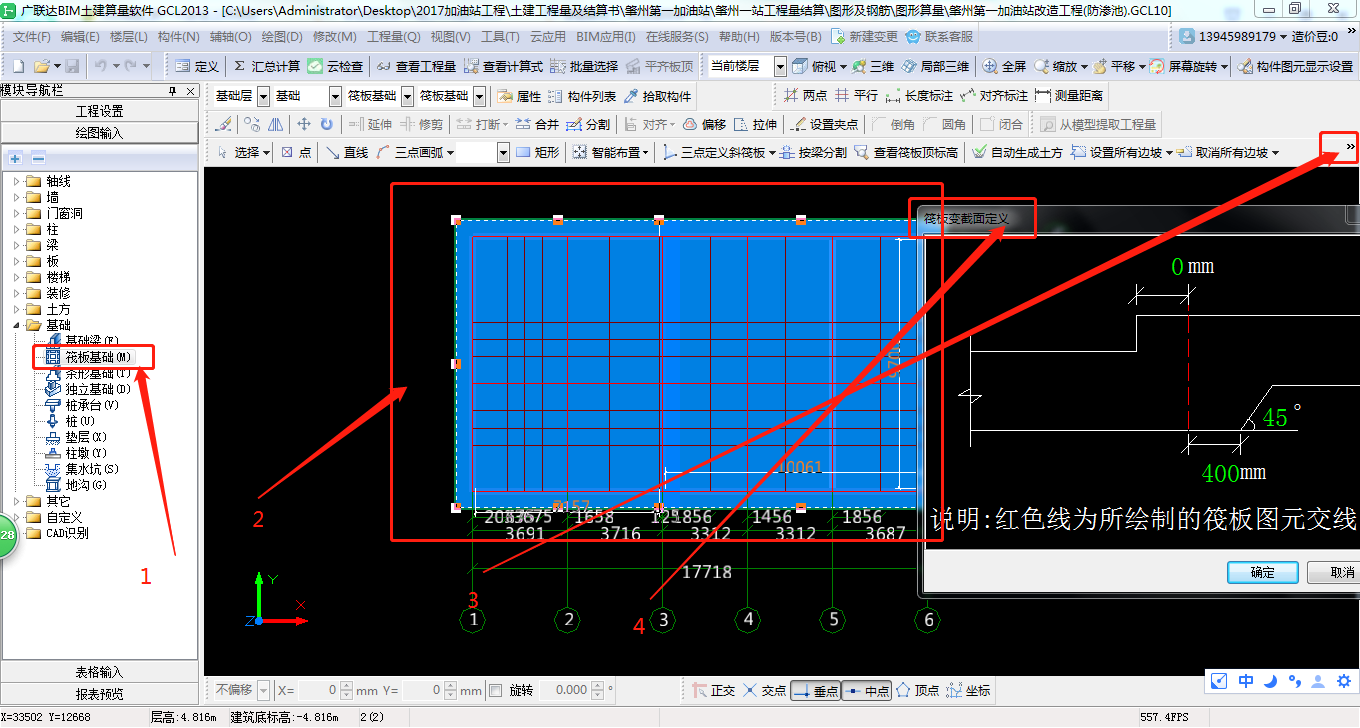Image resolution: width=1360 pixels, height=728 pixels.
Task: Open 构件图元显示设置 display settings
Action: point(1296,66)
